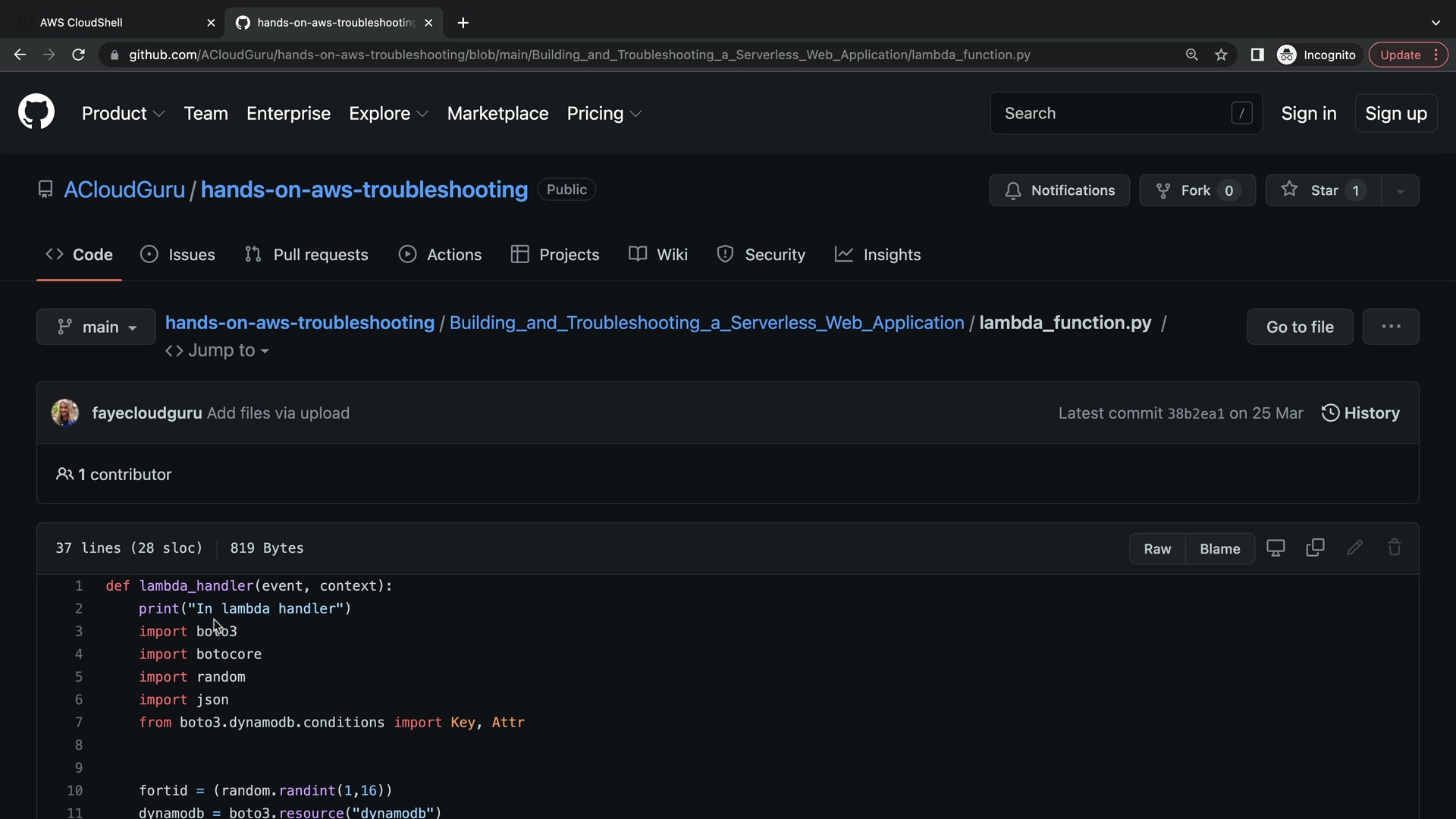Expand the main branch dropdown
The height and width of the screenshot is (819, 1456).
click(x=96, y=327)
